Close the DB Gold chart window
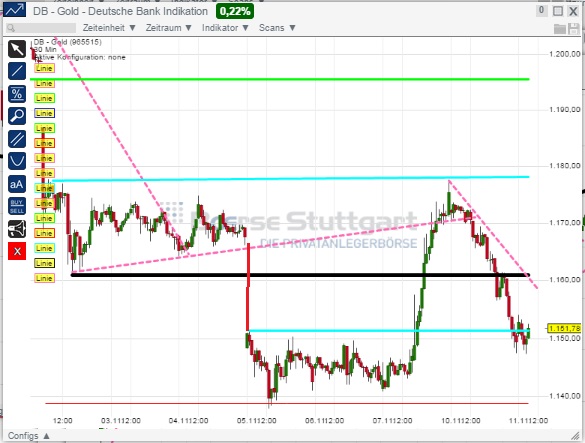Viewport: 585px width, 443px height. (573, 11)
